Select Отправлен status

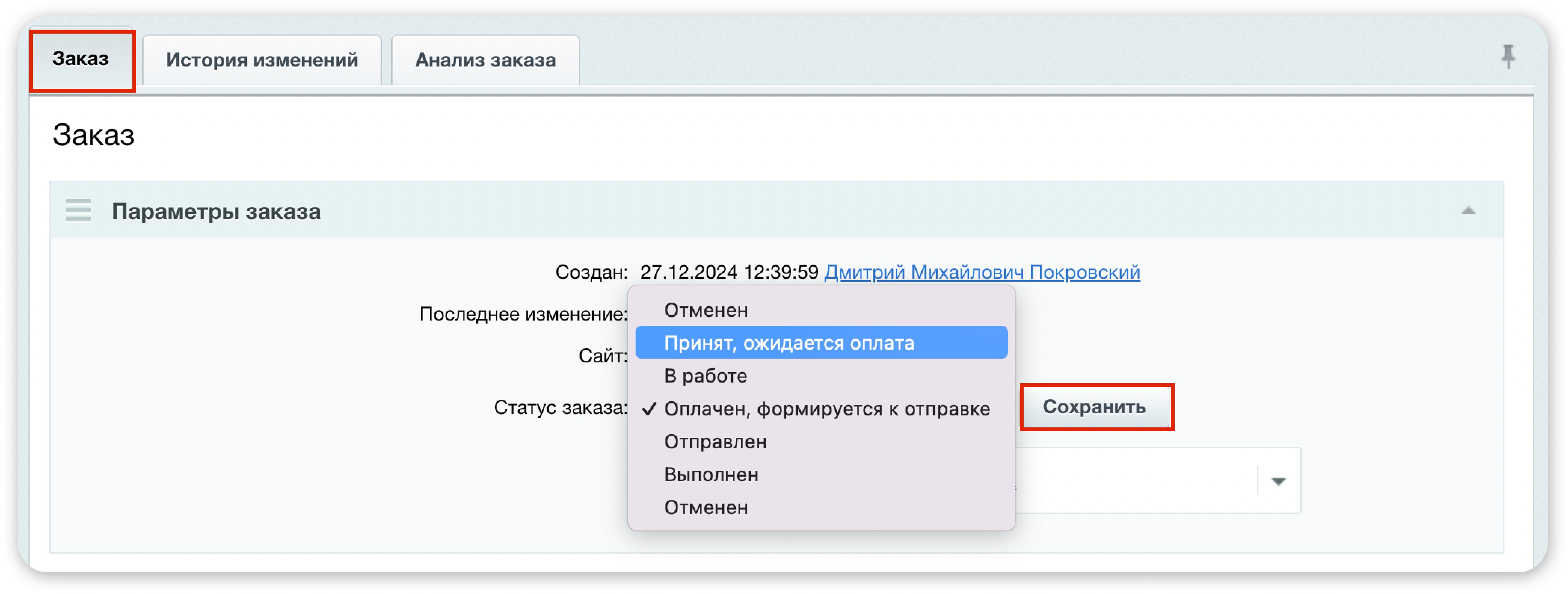coord(821,442)
